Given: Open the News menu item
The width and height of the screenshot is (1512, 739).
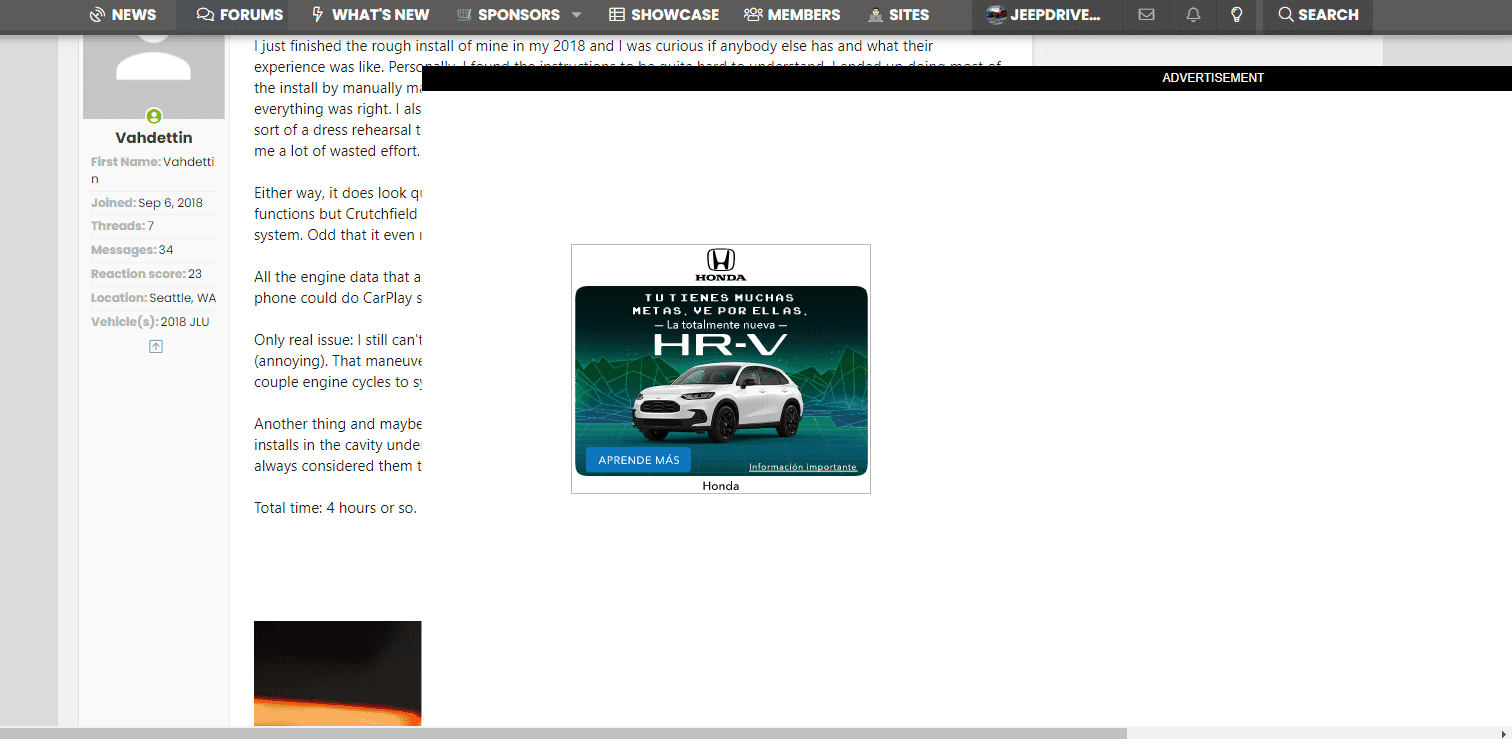Looking at the screenshot, I should pos(122,15).
